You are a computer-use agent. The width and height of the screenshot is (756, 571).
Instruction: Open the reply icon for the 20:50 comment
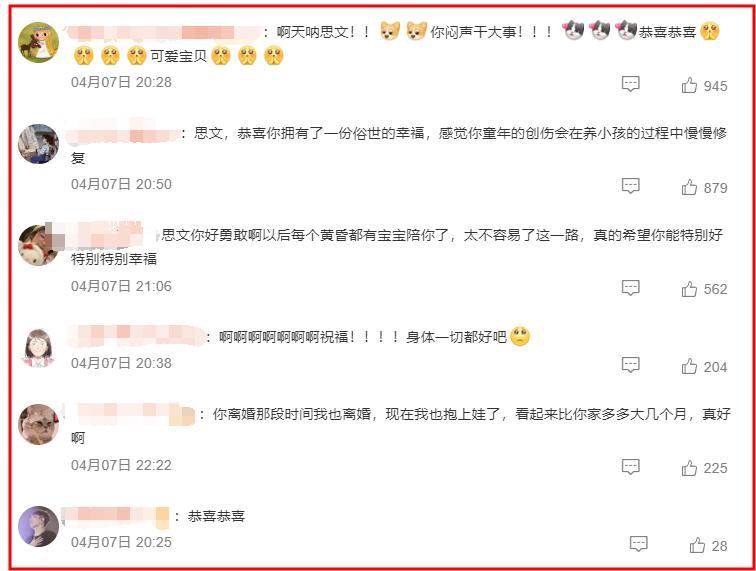[x=630, y=186]
